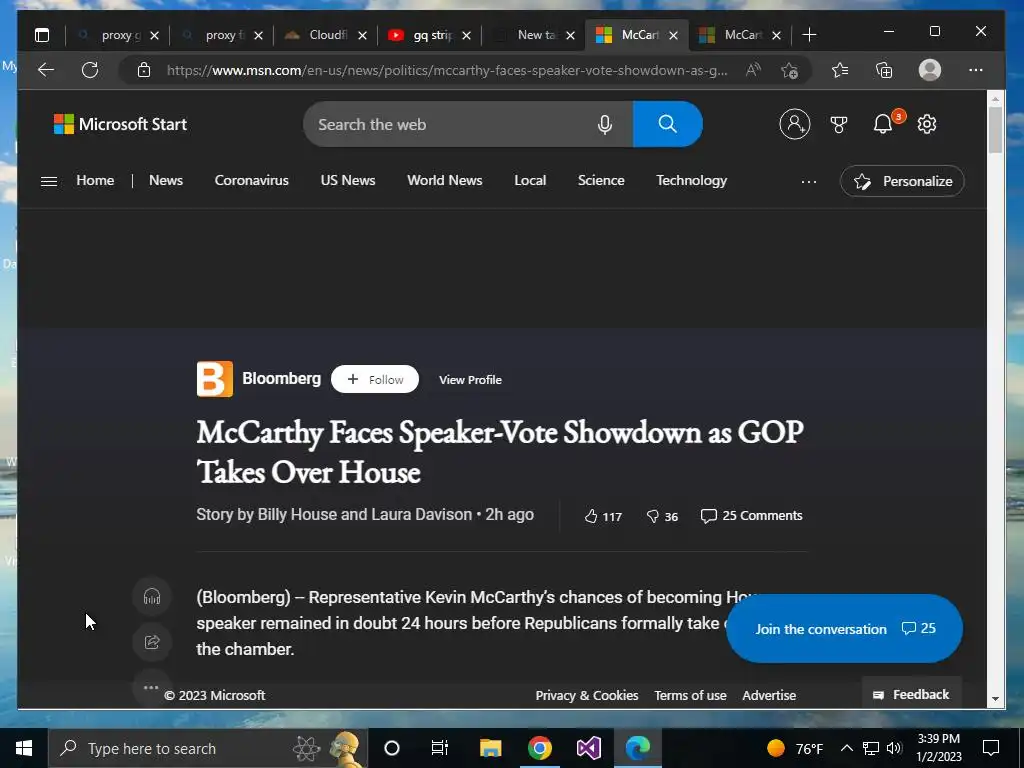
Task: Open the tab actions menu icon
Action: point(42,35)
